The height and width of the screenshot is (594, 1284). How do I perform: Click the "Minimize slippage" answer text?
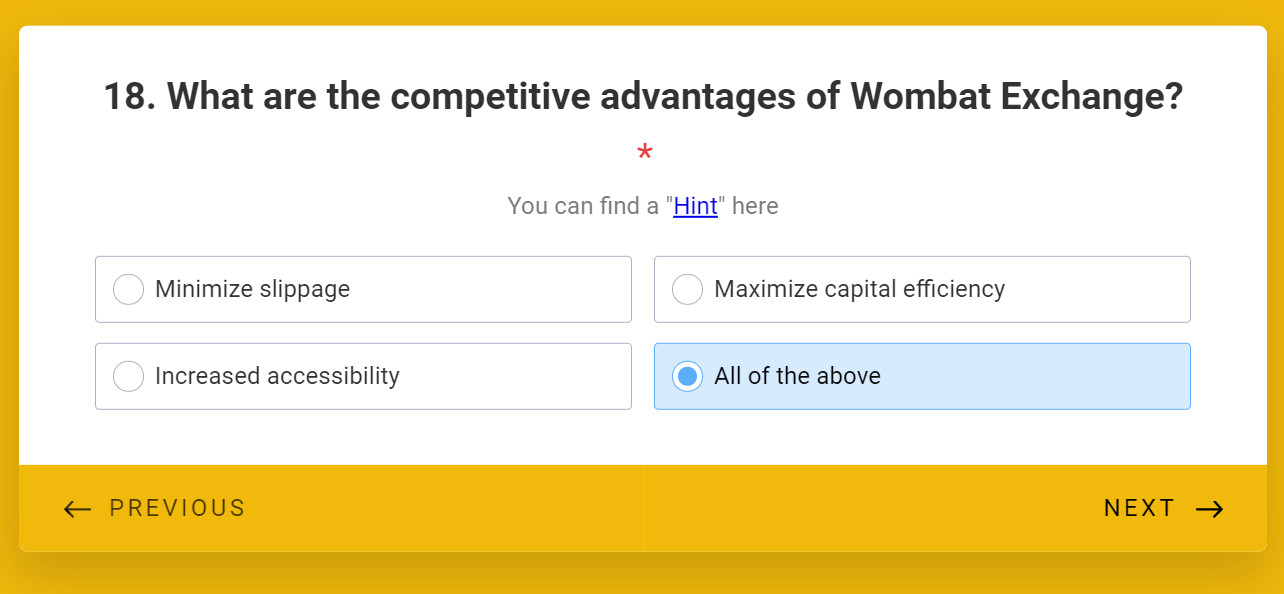point(252,290)
